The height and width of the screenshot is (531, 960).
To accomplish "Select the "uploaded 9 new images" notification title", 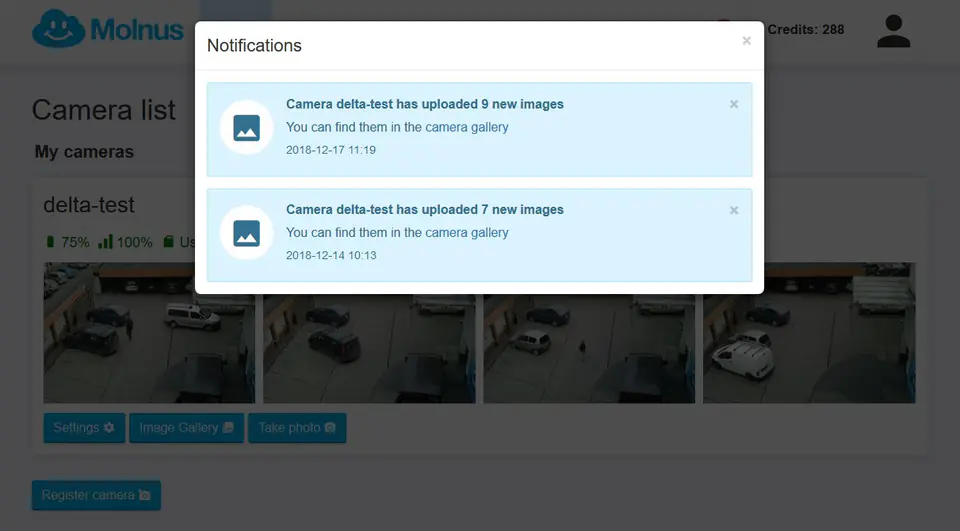I will tap(424, 104).
